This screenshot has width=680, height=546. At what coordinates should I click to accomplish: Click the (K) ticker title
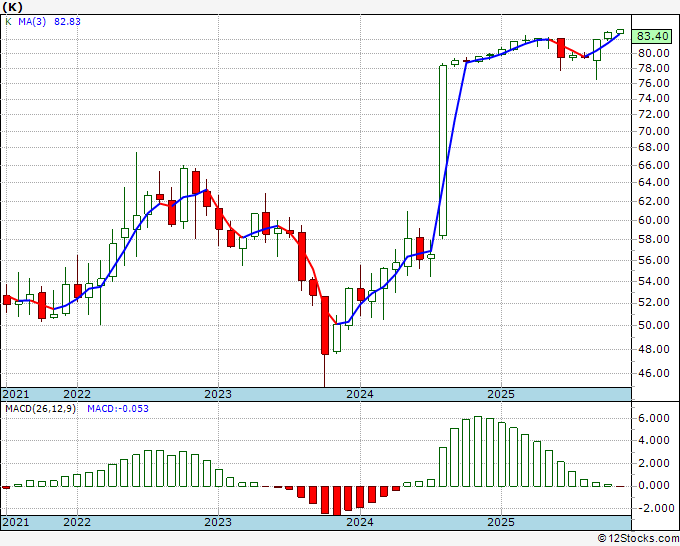click(x=13, y=7)
